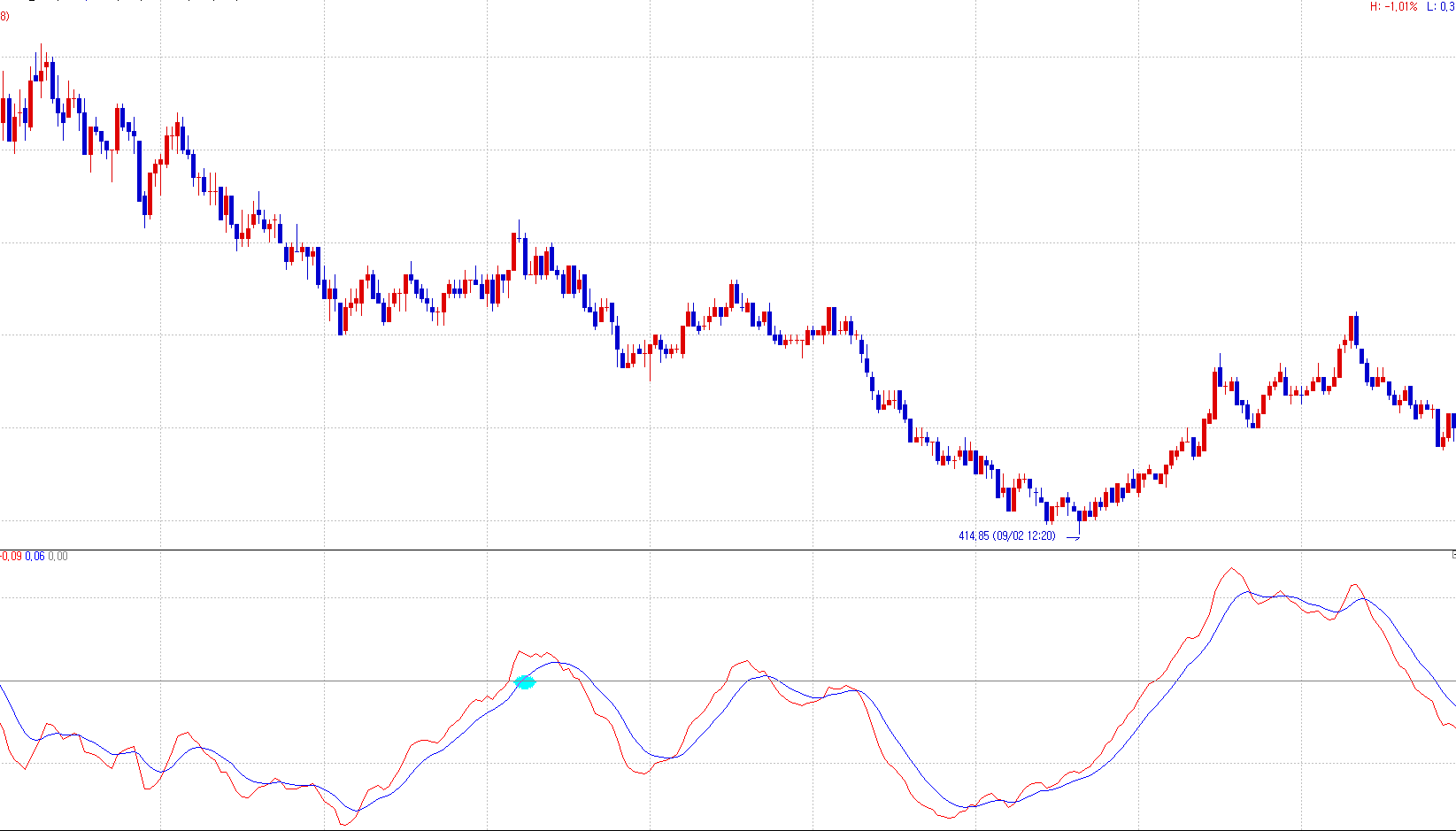Select the highest oscillator peak of the red line
Screen dimensions: 1456x831
pyautogui.click(x=1231, y=569)
